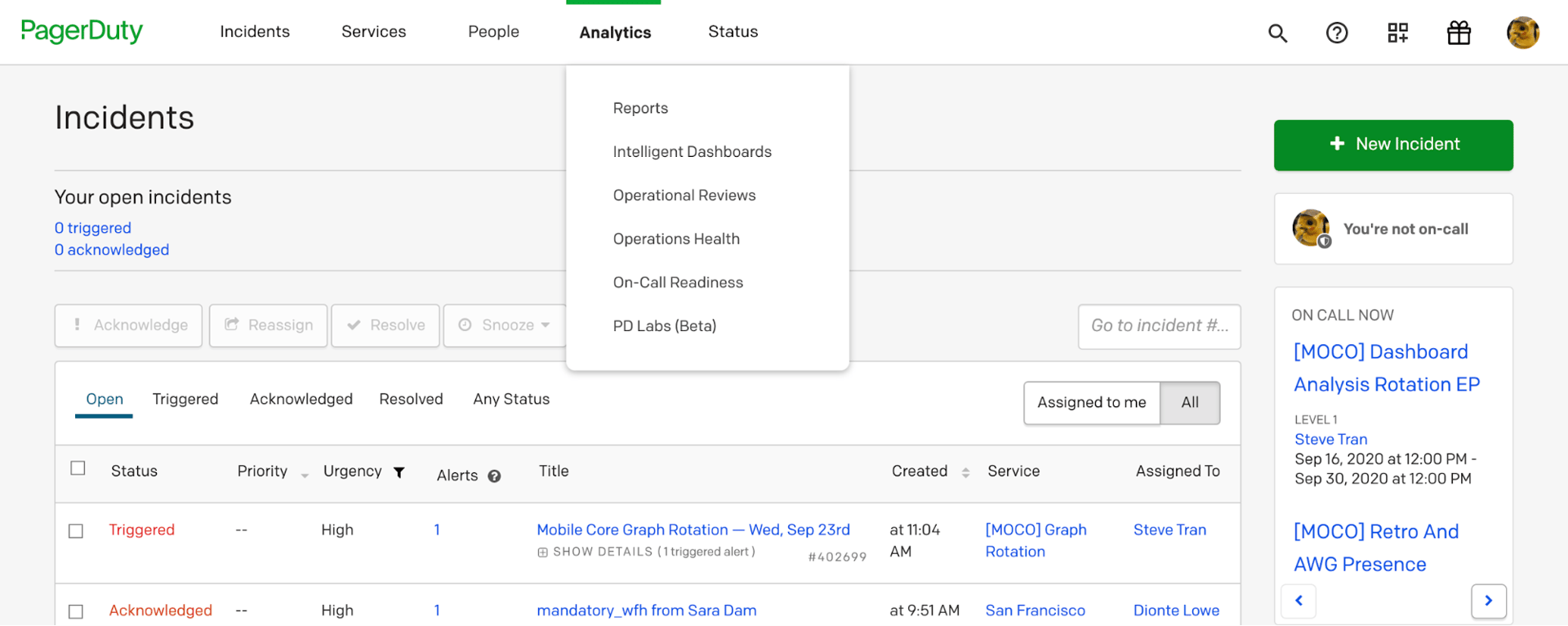Expand the Snooze dropdown

coord(505,325)
